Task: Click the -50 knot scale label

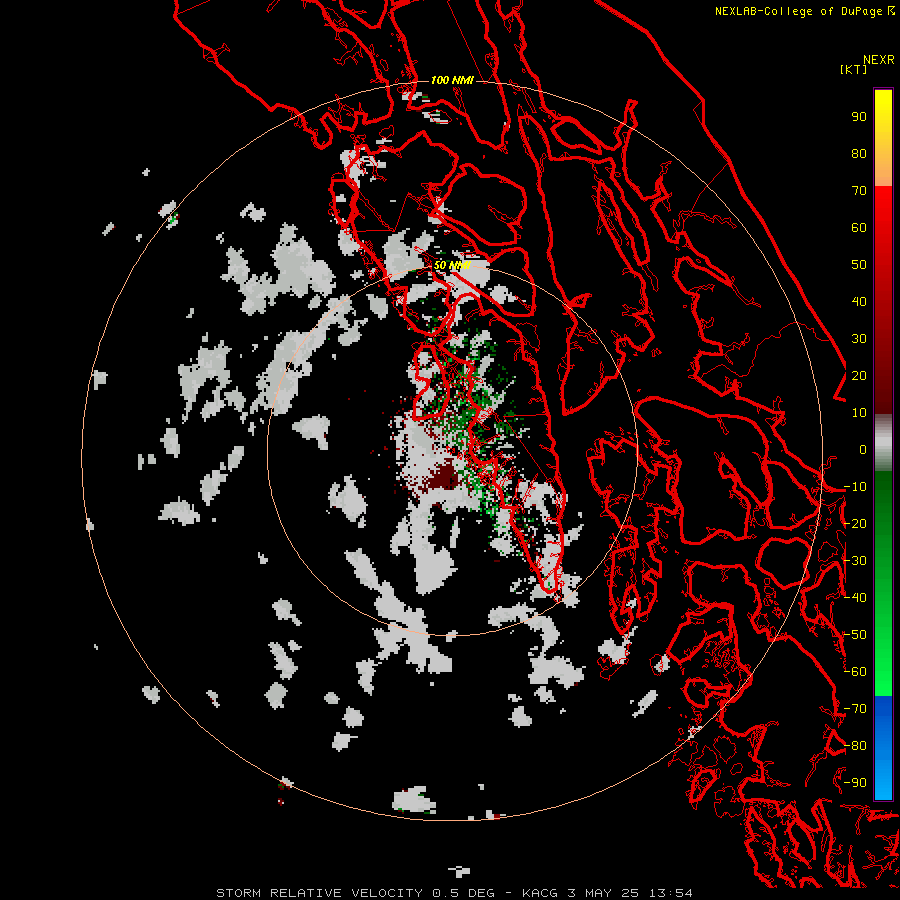Action: pyautogui.click(x=855, y=635)
